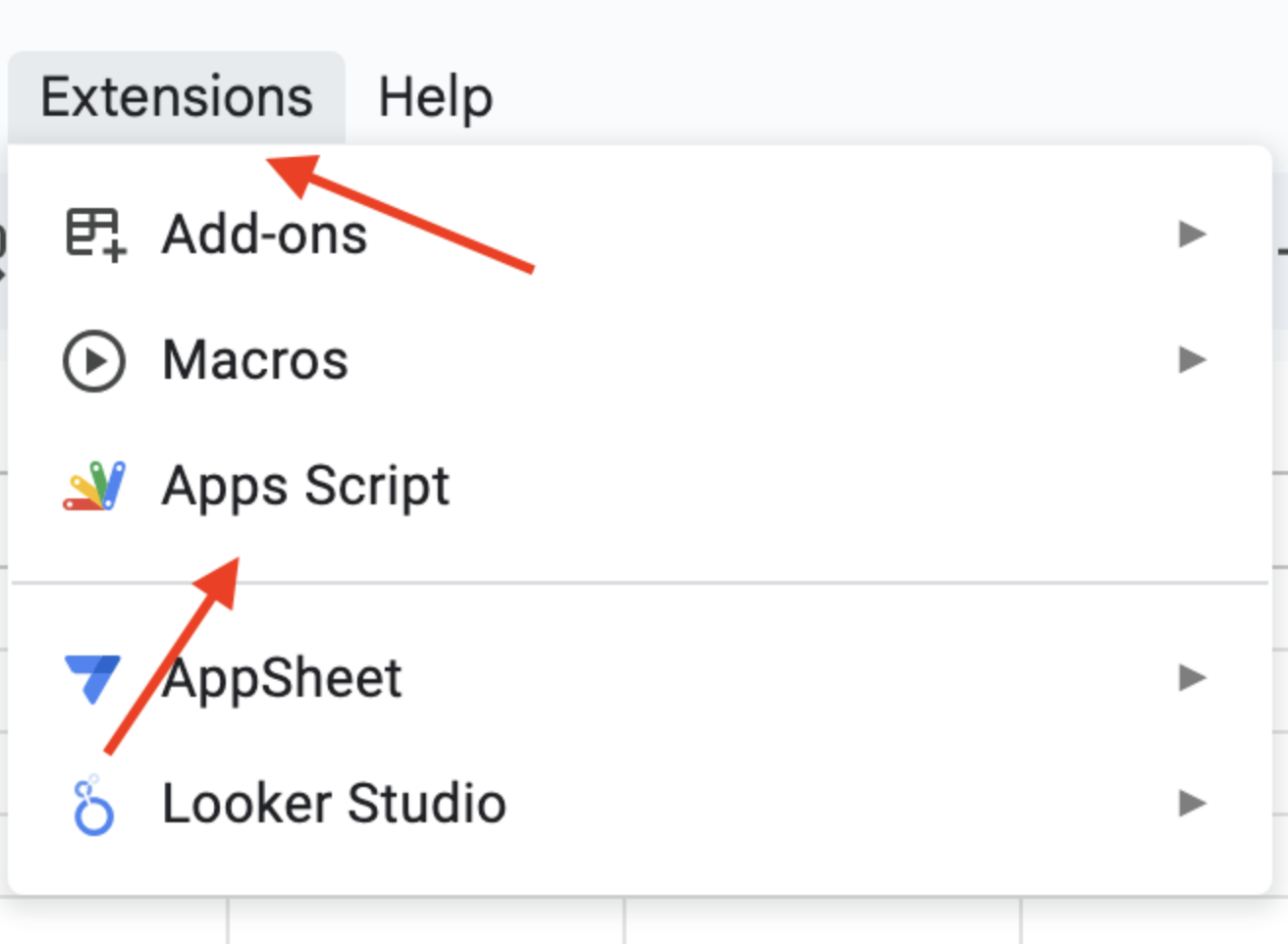Image resolution: width=1288 pixels, height=944 pixels.
Task: Expand the Add-ons submenu arrow
Action: tap(1192, 234)
